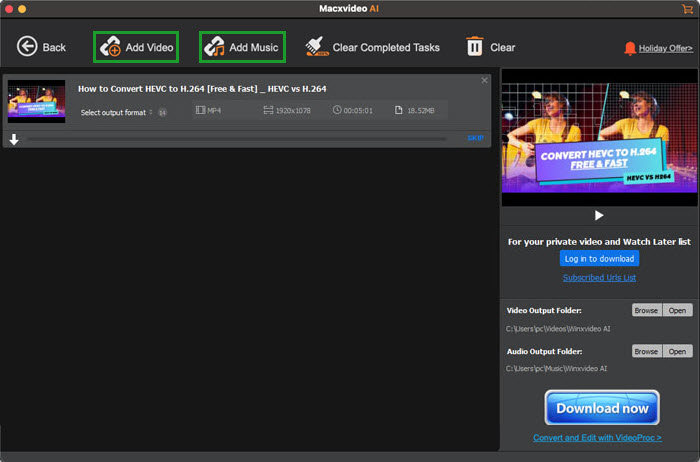Browse for Audio Output Folder

646,351
